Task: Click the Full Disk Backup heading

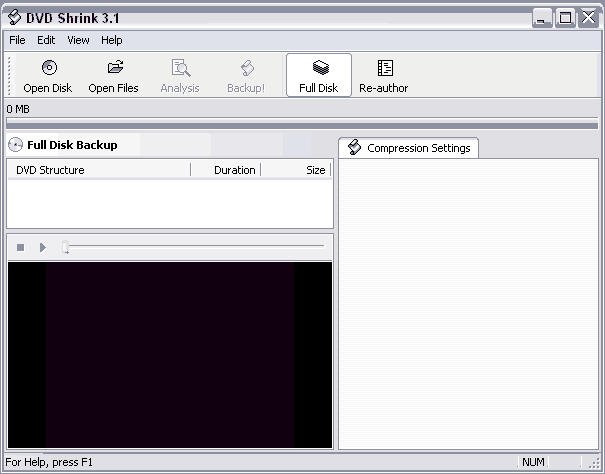Action: [72, 145]
